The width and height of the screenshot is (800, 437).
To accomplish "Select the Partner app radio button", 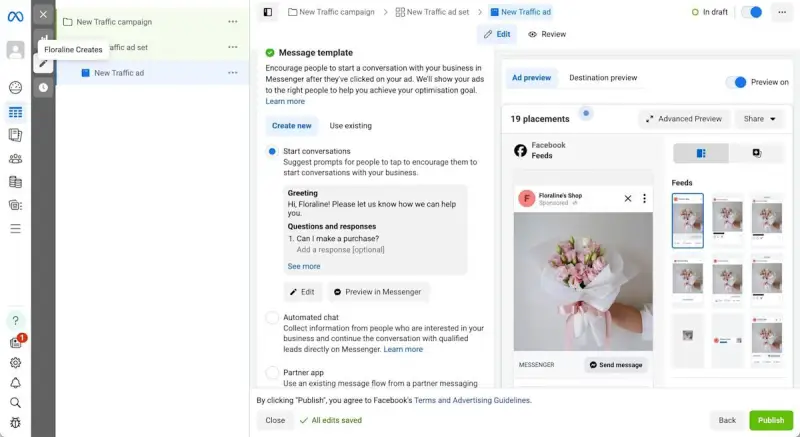I will point(272,373).
